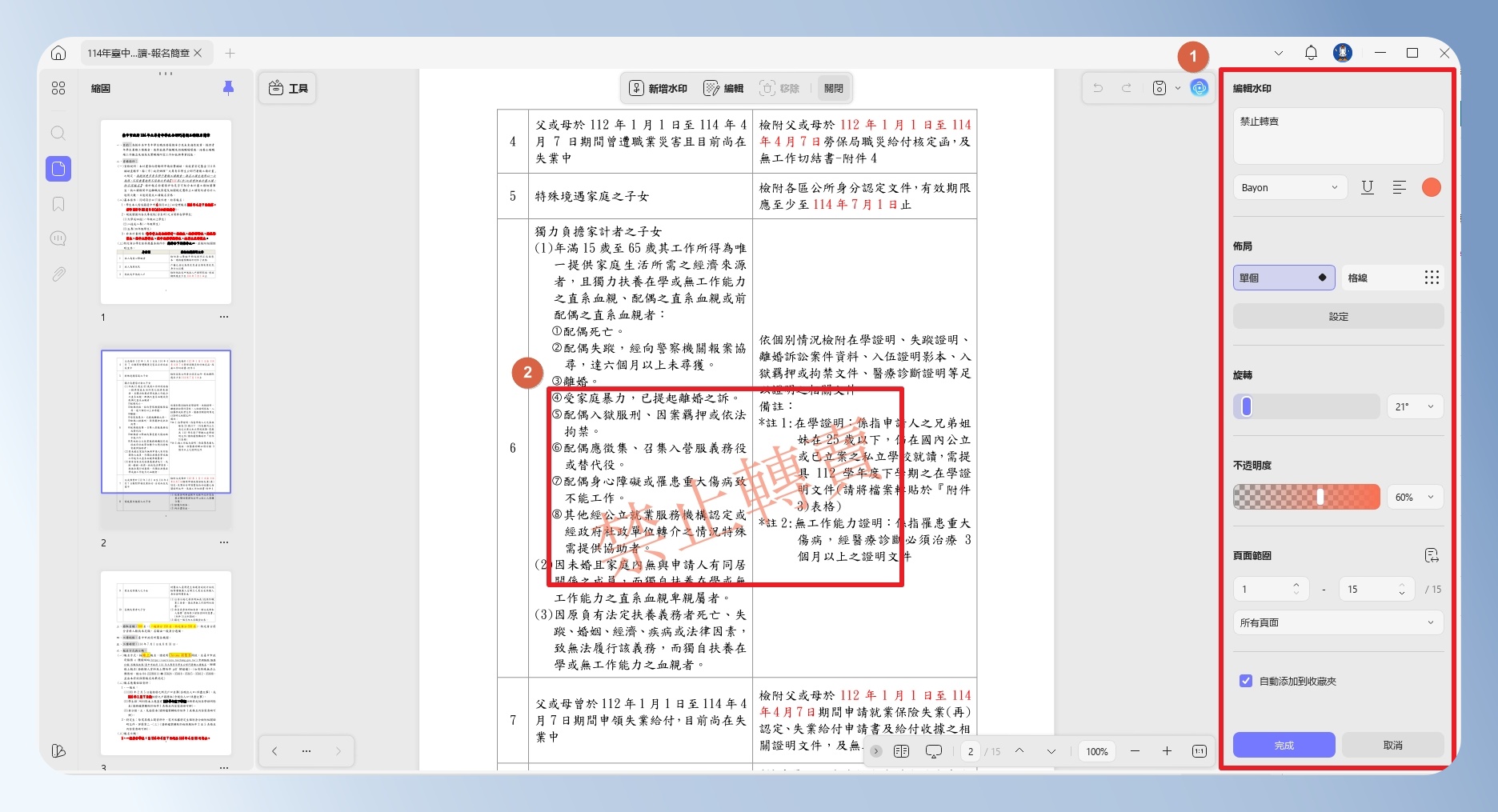Open the Bayon font dropdown
This screenshot has width=1498, height=812.
point(1289,188)
